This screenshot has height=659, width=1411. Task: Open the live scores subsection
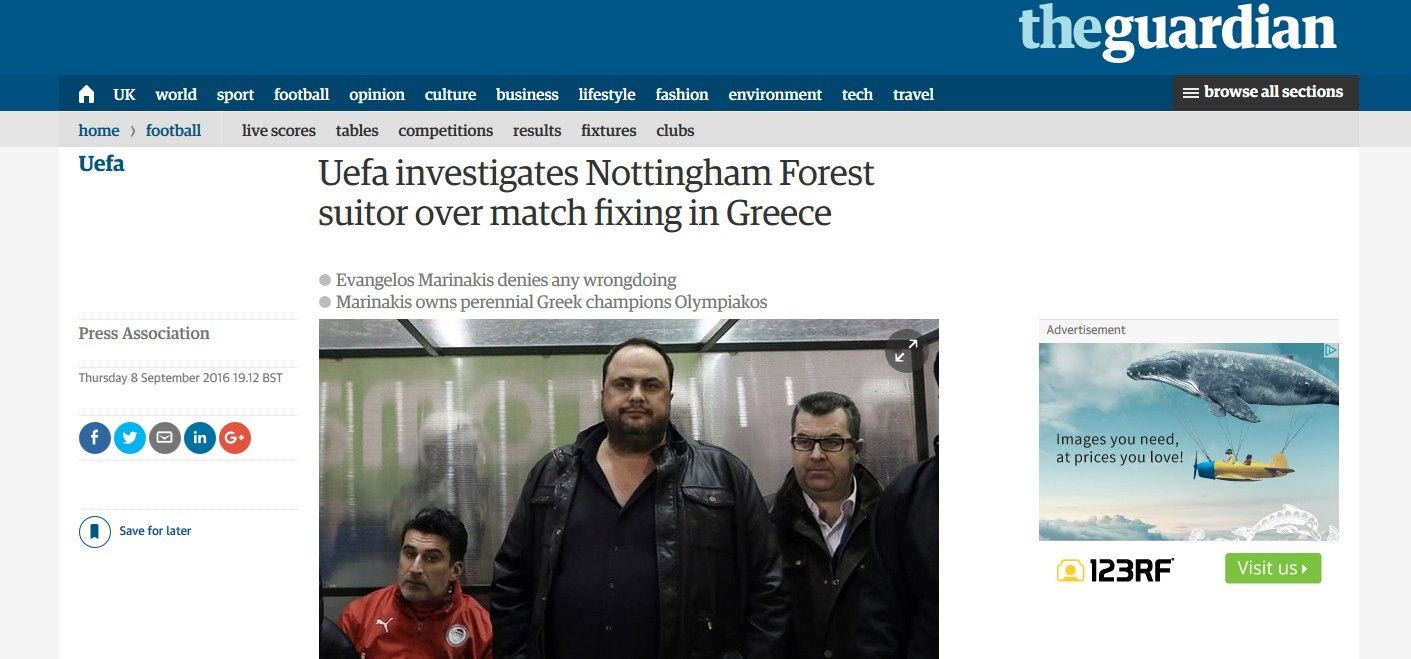[279, 130]
